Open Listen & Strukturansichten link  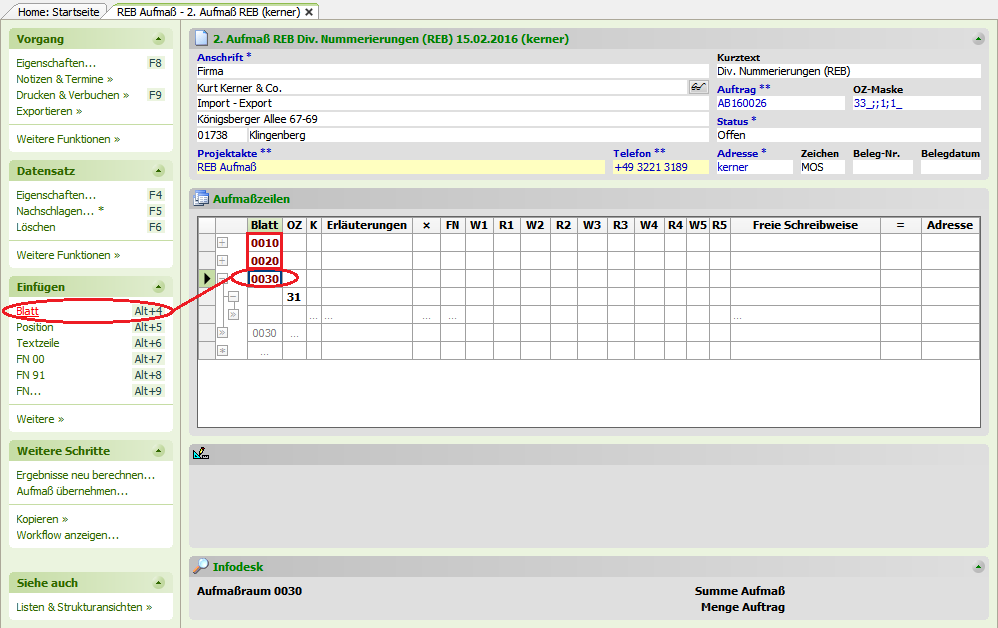click(x=84, y=607)
